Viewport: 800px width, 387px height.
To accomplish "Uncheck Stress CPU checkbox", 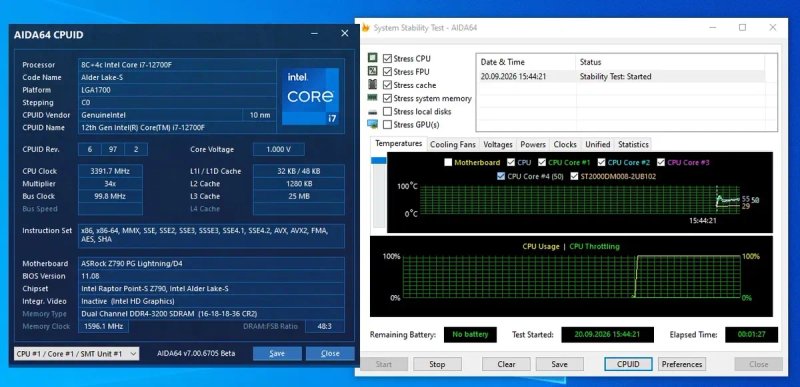I will point(387,59).
